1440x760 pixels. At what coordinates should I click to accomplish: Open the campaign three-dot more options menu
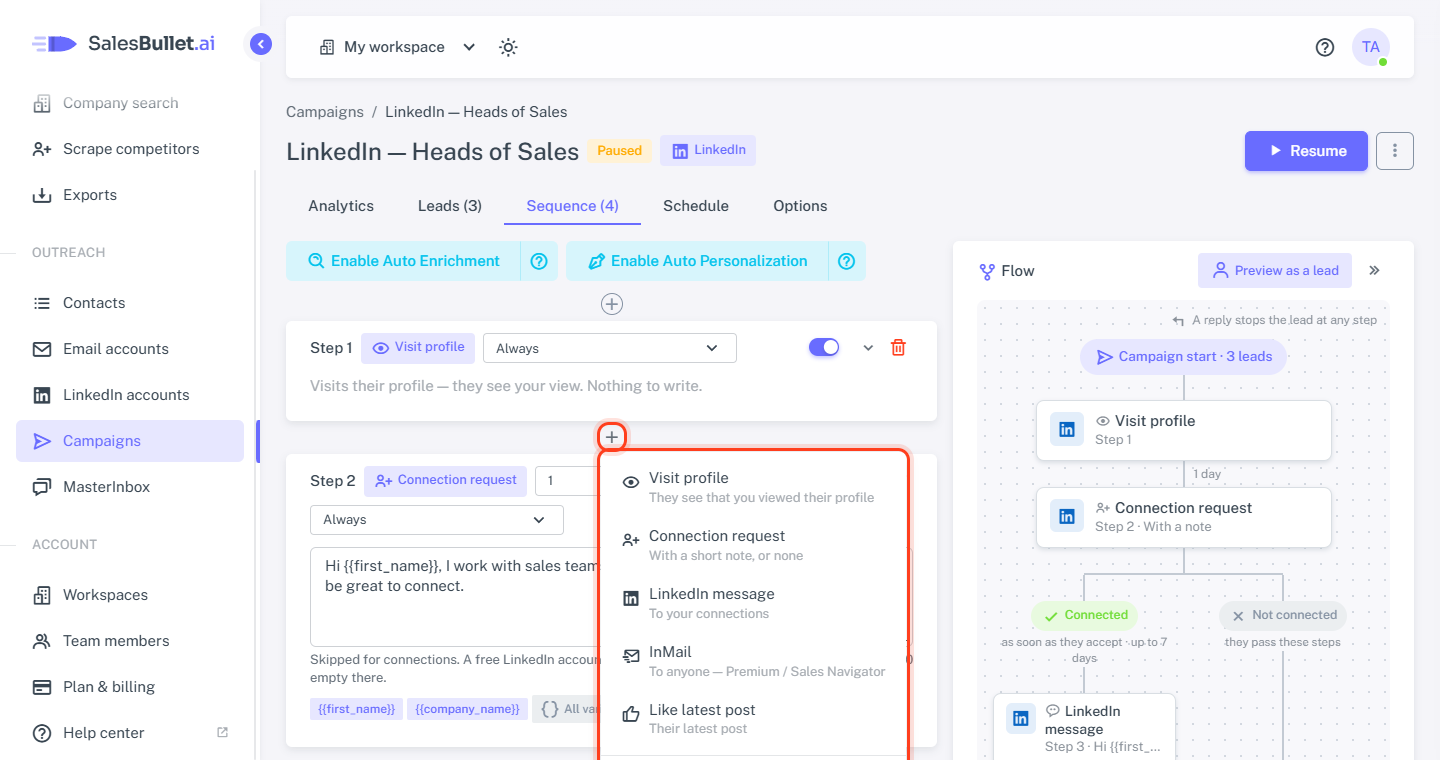pyautogui.click(x=1395, y=151)
